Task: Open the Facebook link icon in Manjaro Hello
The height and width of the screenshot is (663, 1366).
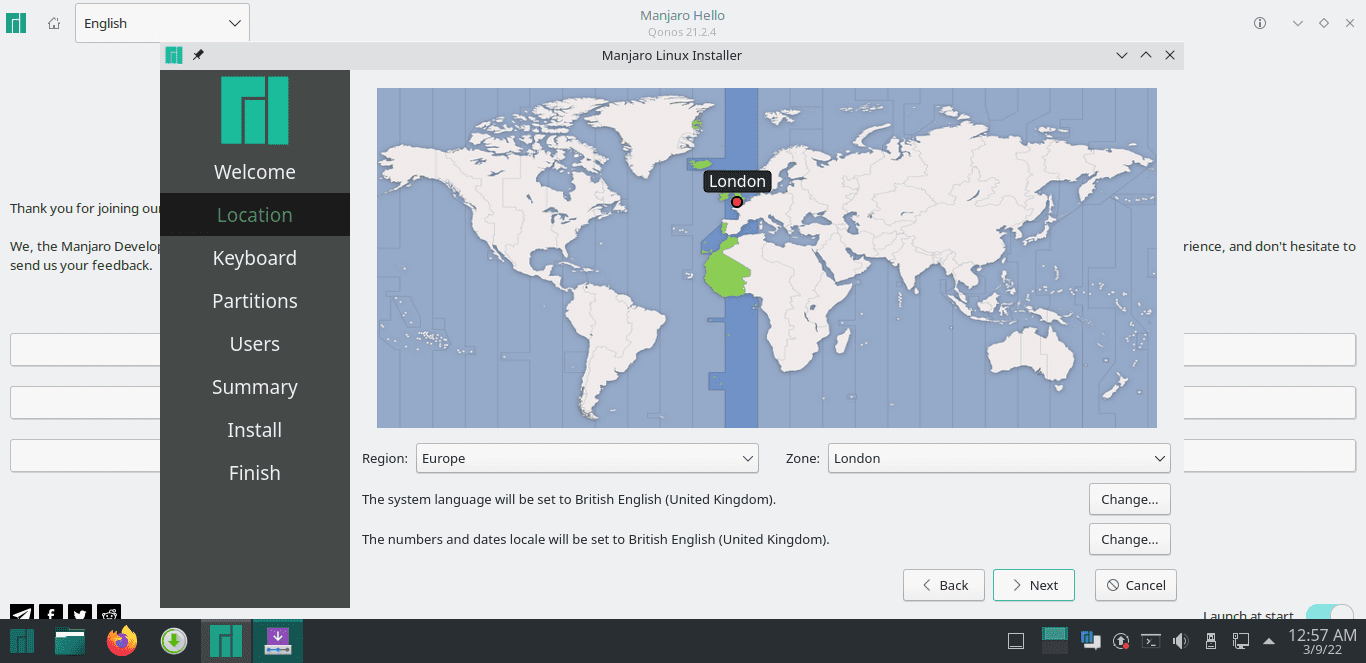Action: point(51,612)
